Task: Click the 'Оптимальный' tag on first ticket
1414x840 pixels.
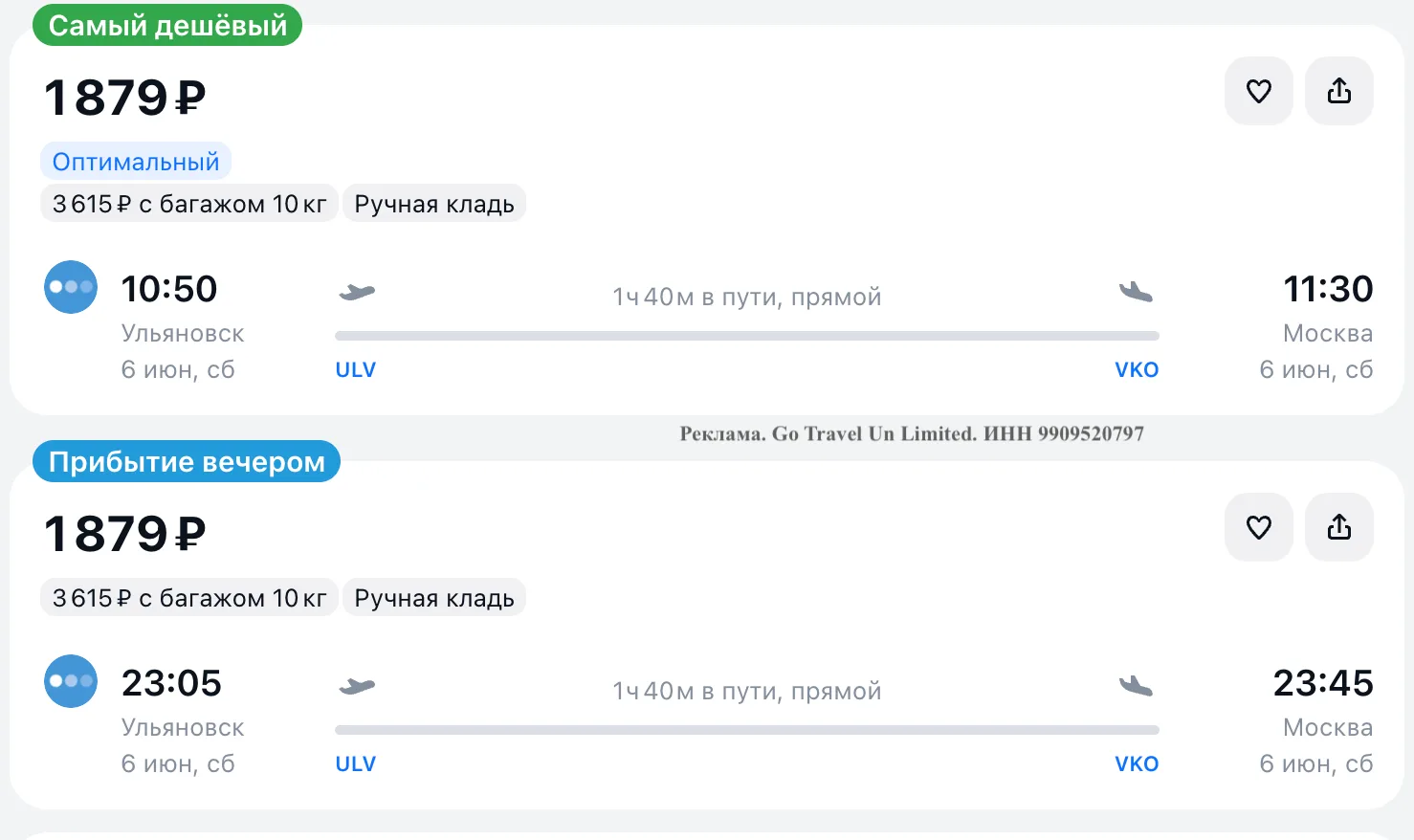Action: 136,162
